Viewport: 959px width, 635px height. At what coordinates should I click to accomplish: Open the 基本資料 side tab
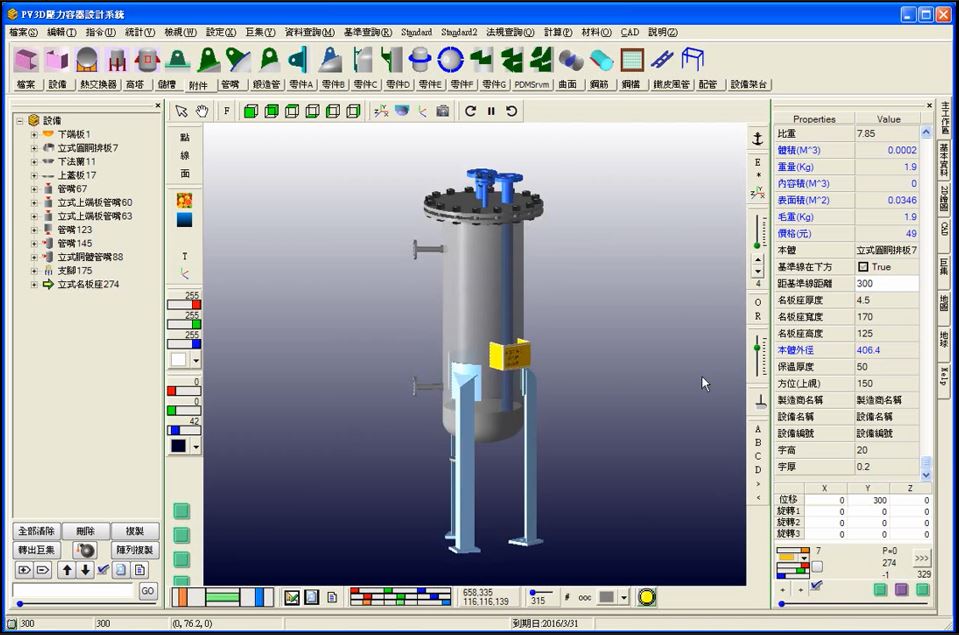[x=944, y=160]
